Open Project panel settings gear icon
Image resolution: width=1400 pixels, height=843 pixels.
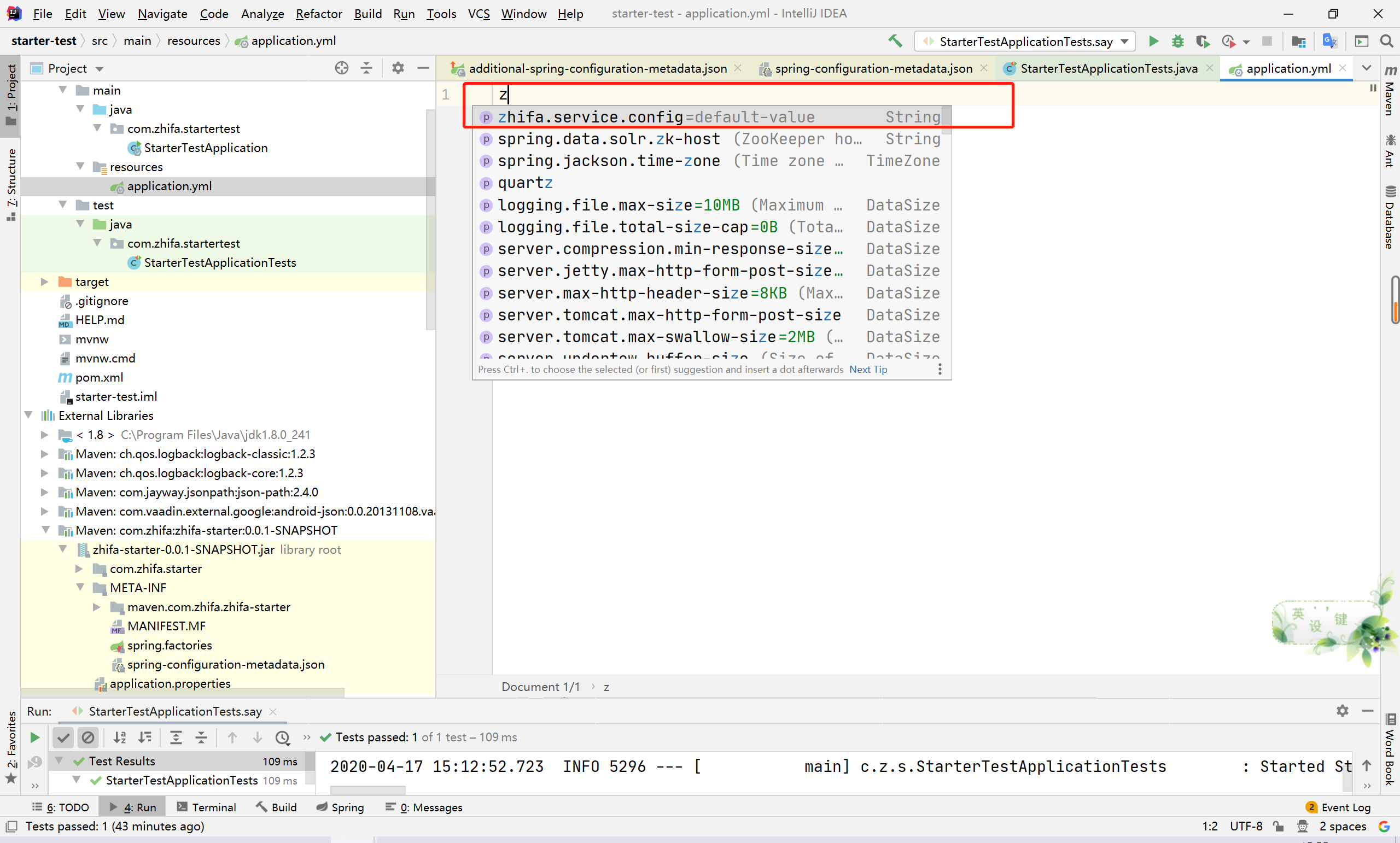click(x=398, y=68)
